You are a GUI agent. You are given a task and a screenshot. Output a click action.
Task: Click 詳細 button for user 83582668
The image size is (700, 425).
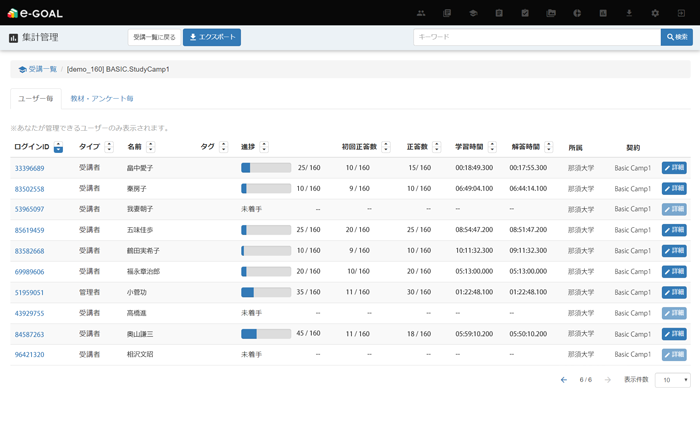point(674,250)
